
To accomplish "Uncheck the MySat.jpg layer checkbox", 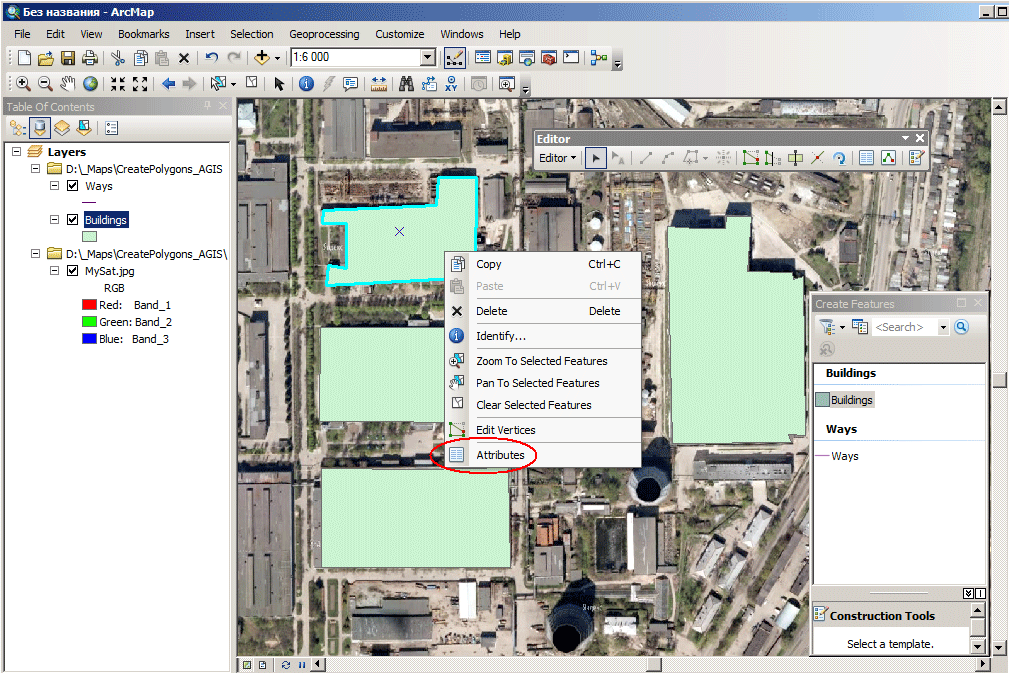I will [x=73, y=270].
